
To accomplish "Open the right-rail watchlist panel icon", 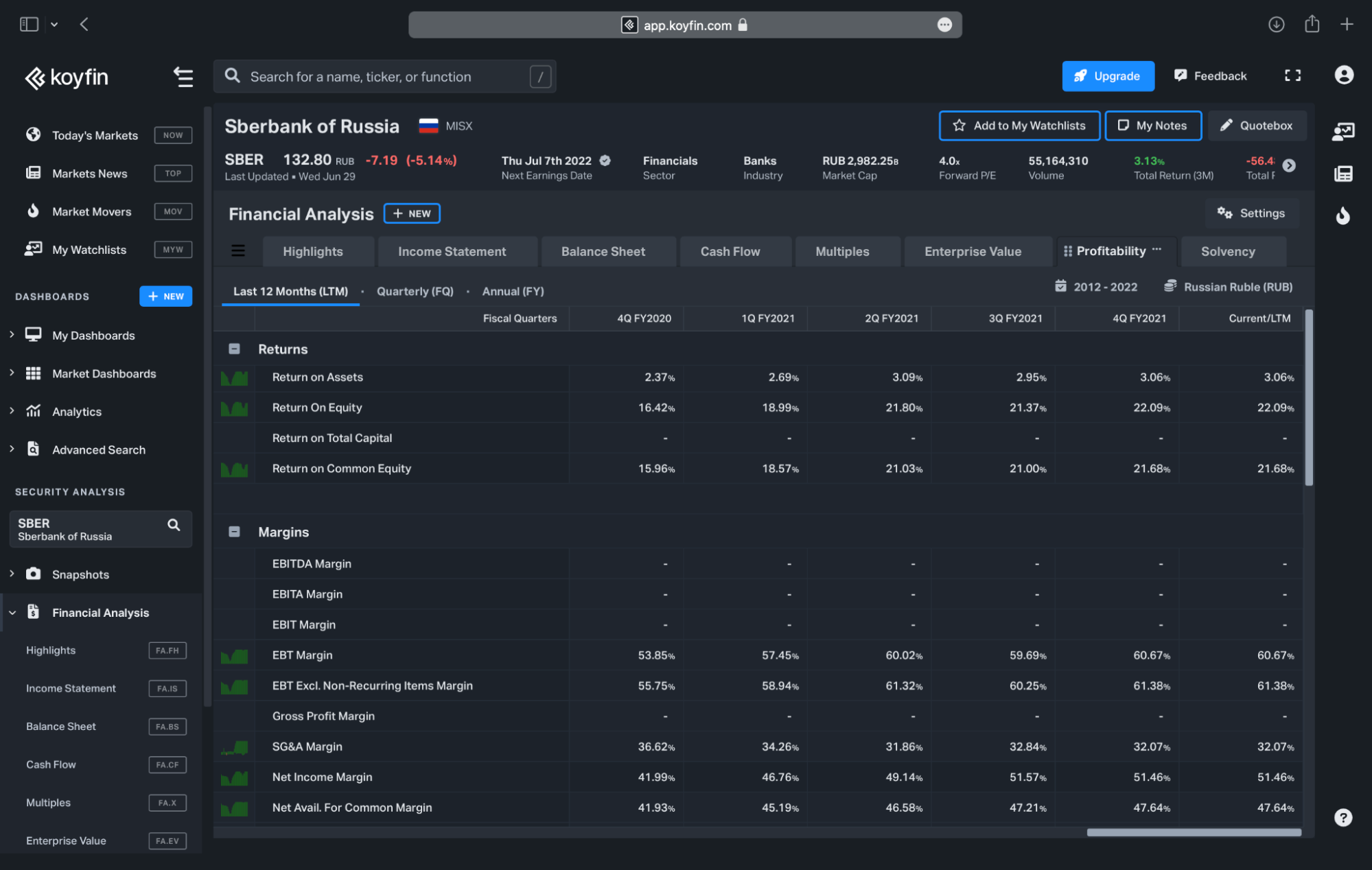I will tap(1343, 131).
